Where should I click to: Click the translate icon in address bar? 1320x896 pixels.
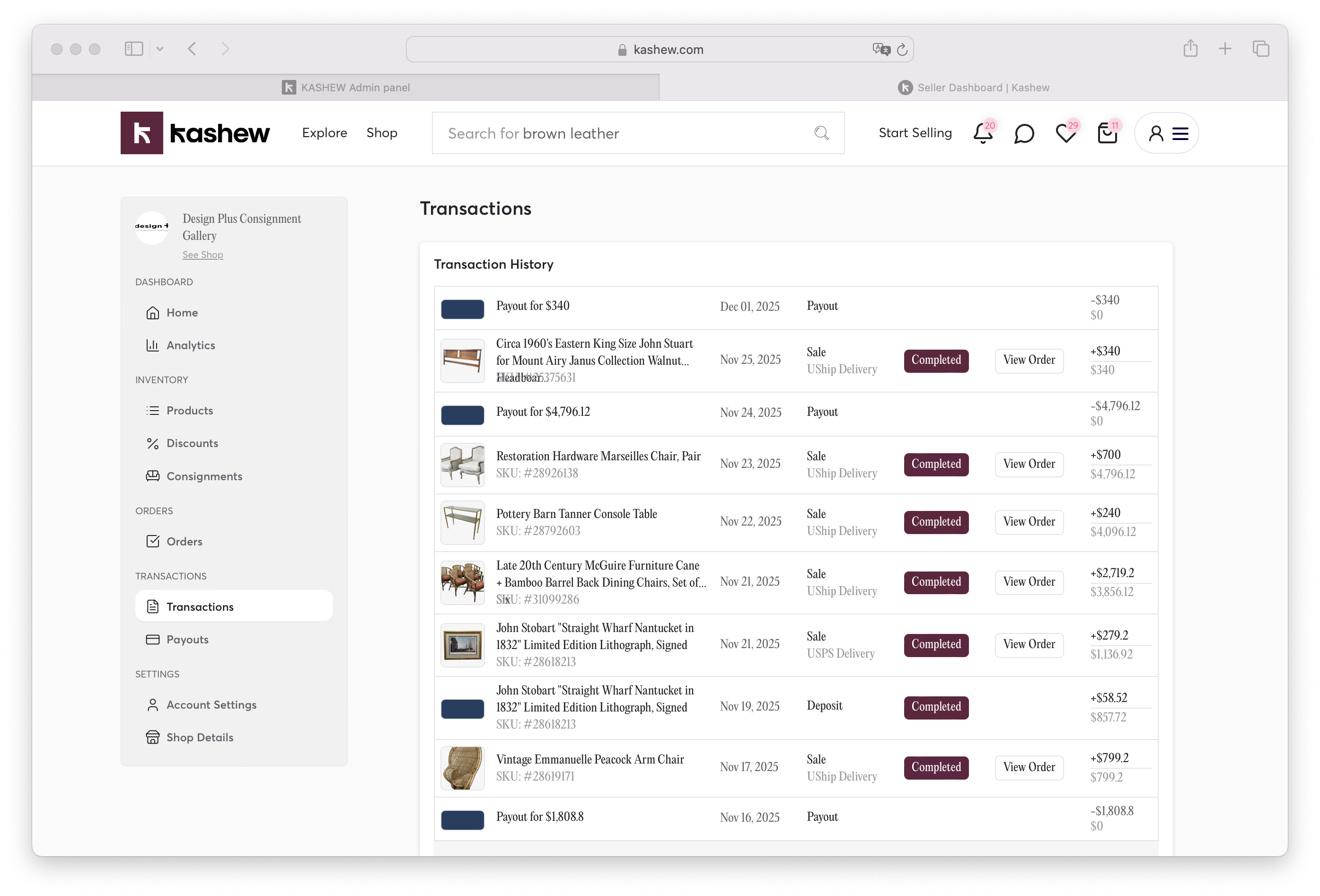coord(880,49)
